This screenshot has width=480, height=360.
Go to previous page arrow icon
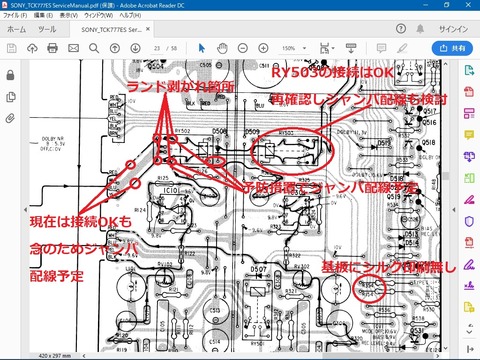click(115, 48)
